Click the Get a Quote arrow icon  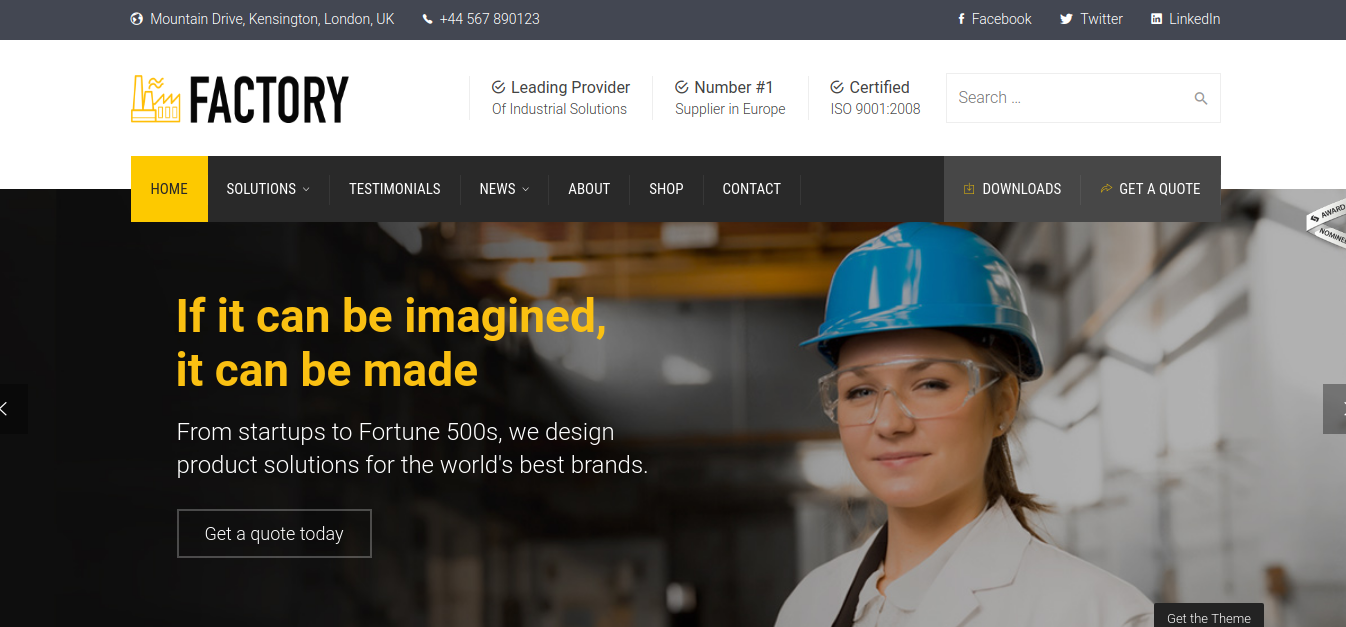tap(1106, 189)
